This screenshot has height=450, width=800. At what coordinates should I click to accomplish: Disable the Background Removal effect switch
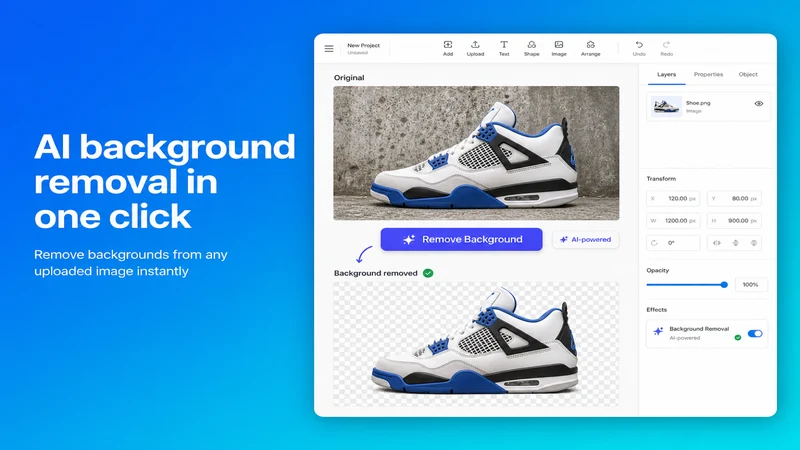(x=755, y=334)
